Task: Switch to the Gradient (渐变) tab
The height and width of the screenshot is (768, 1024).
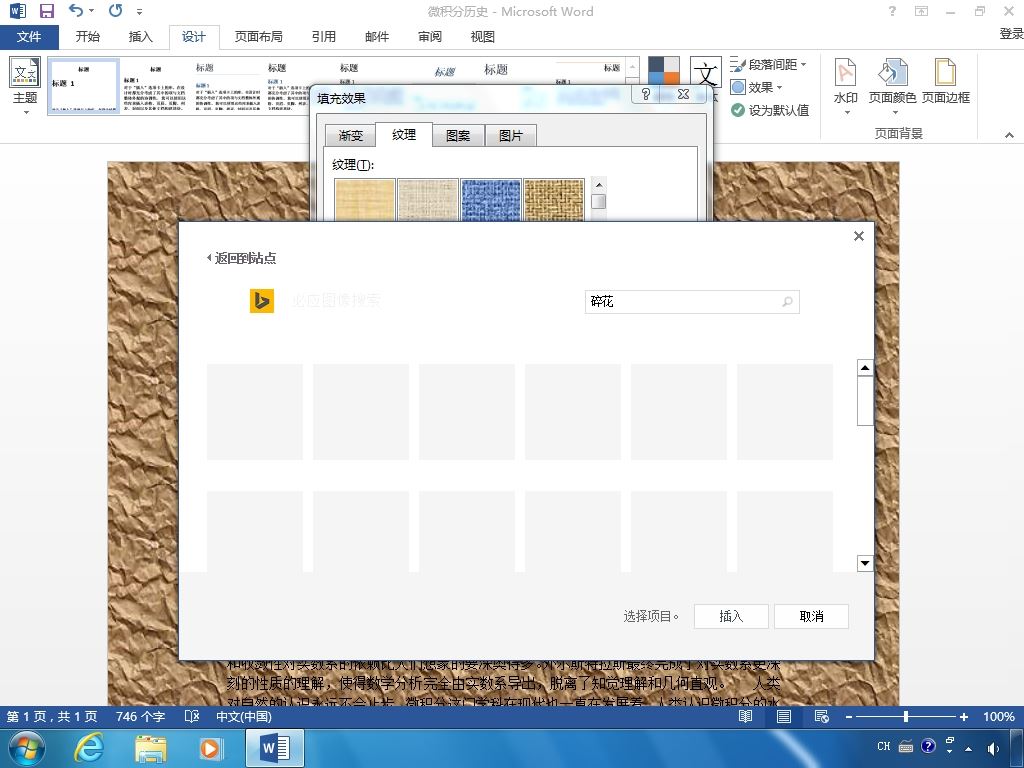Action: point(350,135)
